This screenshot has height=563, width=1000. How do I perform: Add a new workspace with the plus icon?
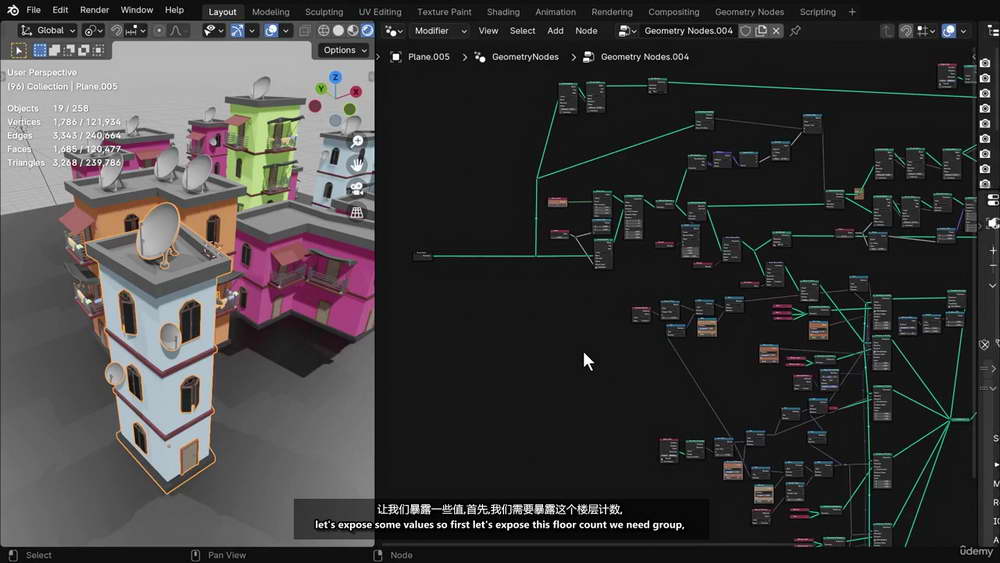[852, 11]
